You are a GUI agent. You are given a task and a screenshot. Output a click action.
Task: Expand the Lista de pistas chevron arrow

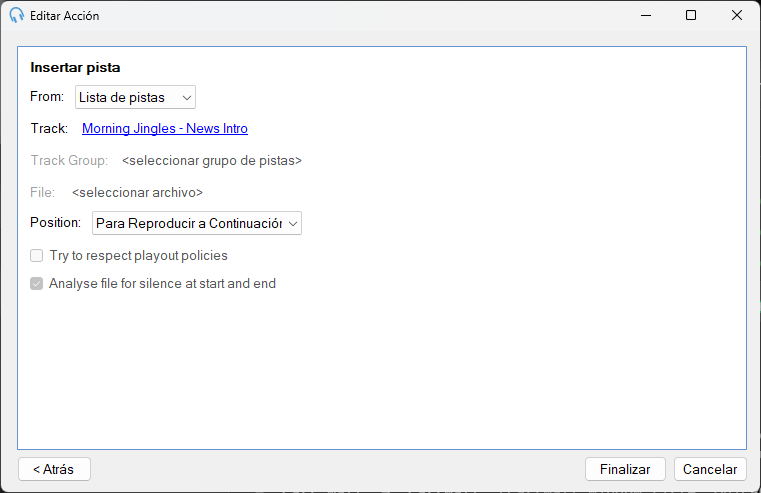coord(186,98)
